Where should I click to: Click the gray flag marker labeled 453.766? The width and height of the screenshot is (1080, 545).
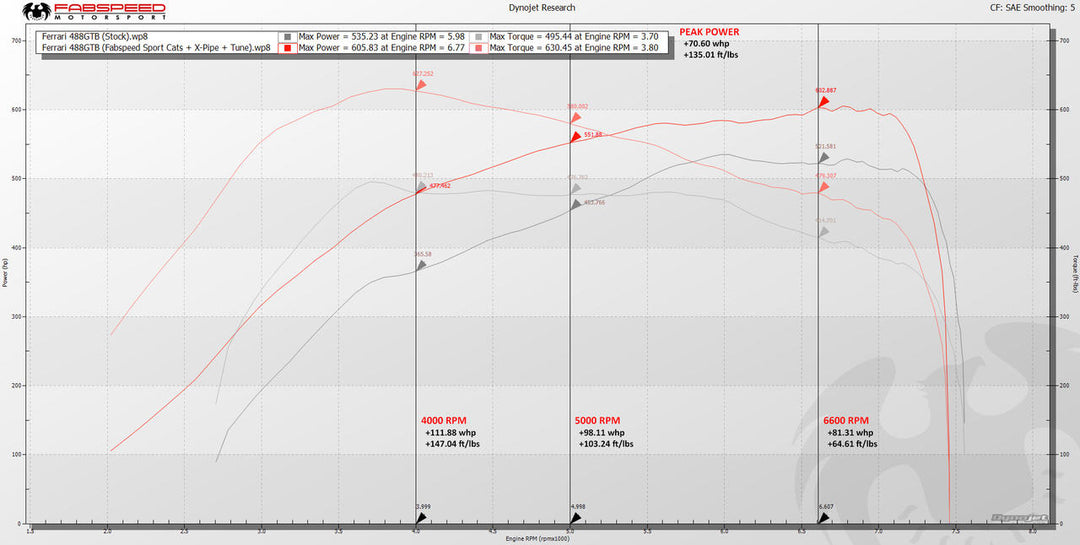coord(575,205)
